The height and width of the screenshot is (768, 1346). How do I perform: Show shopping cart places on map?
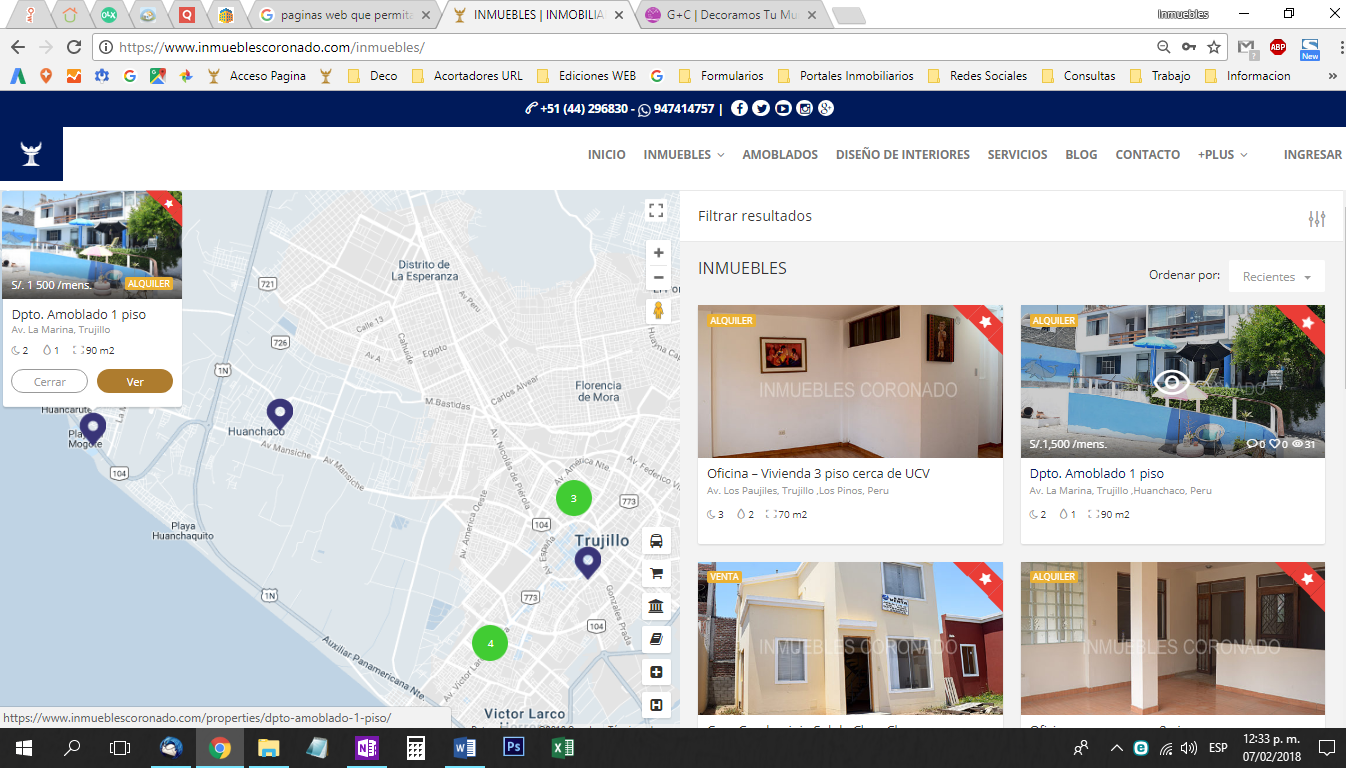tap(656, 574)
